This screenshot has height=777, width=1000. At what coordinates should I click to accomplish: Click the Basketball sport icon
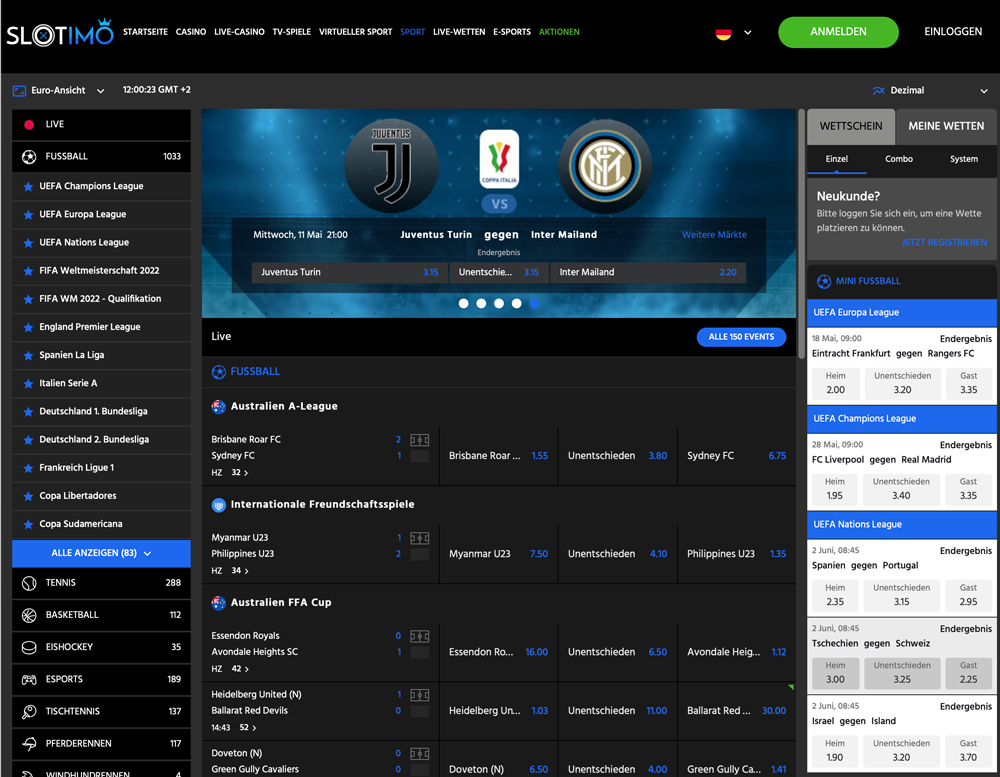(x=29, y=615)
